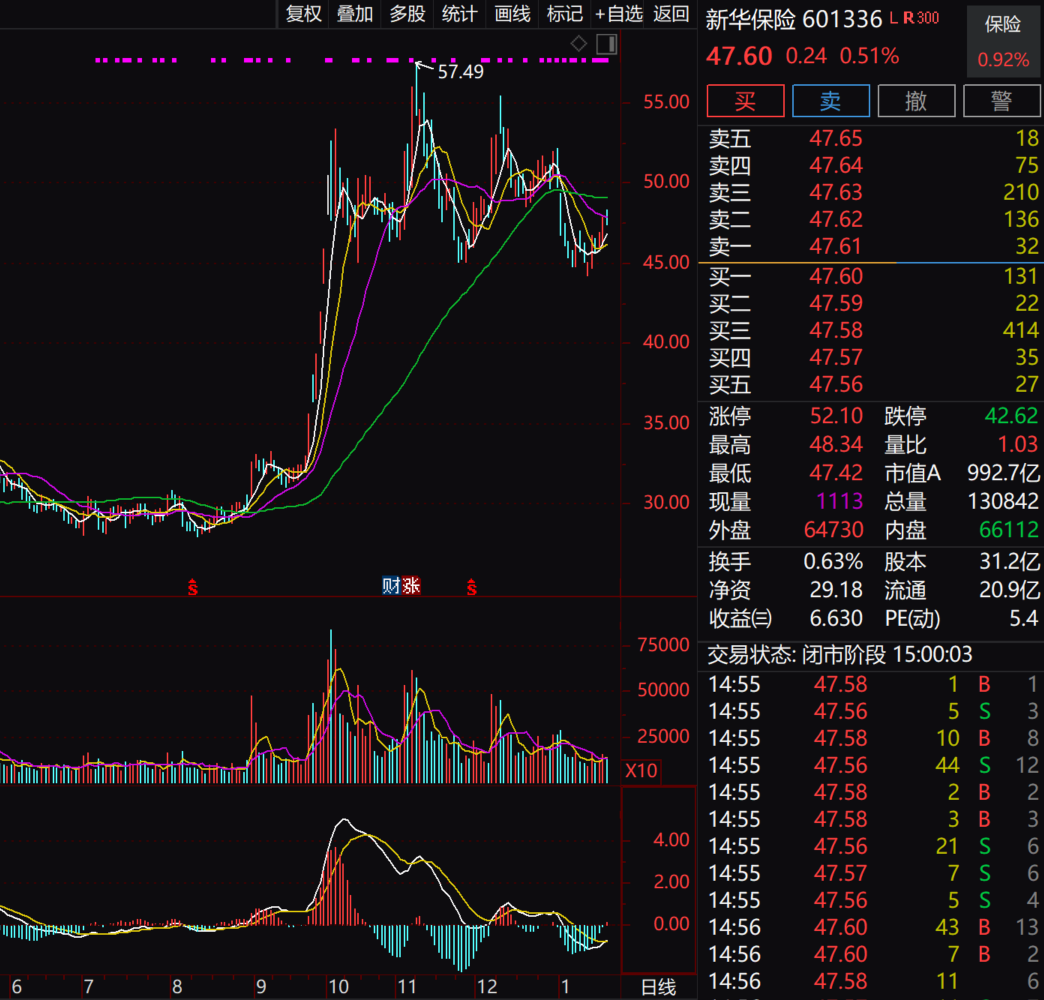Click the diamond annotation icon above the chart

pos(578,44)
